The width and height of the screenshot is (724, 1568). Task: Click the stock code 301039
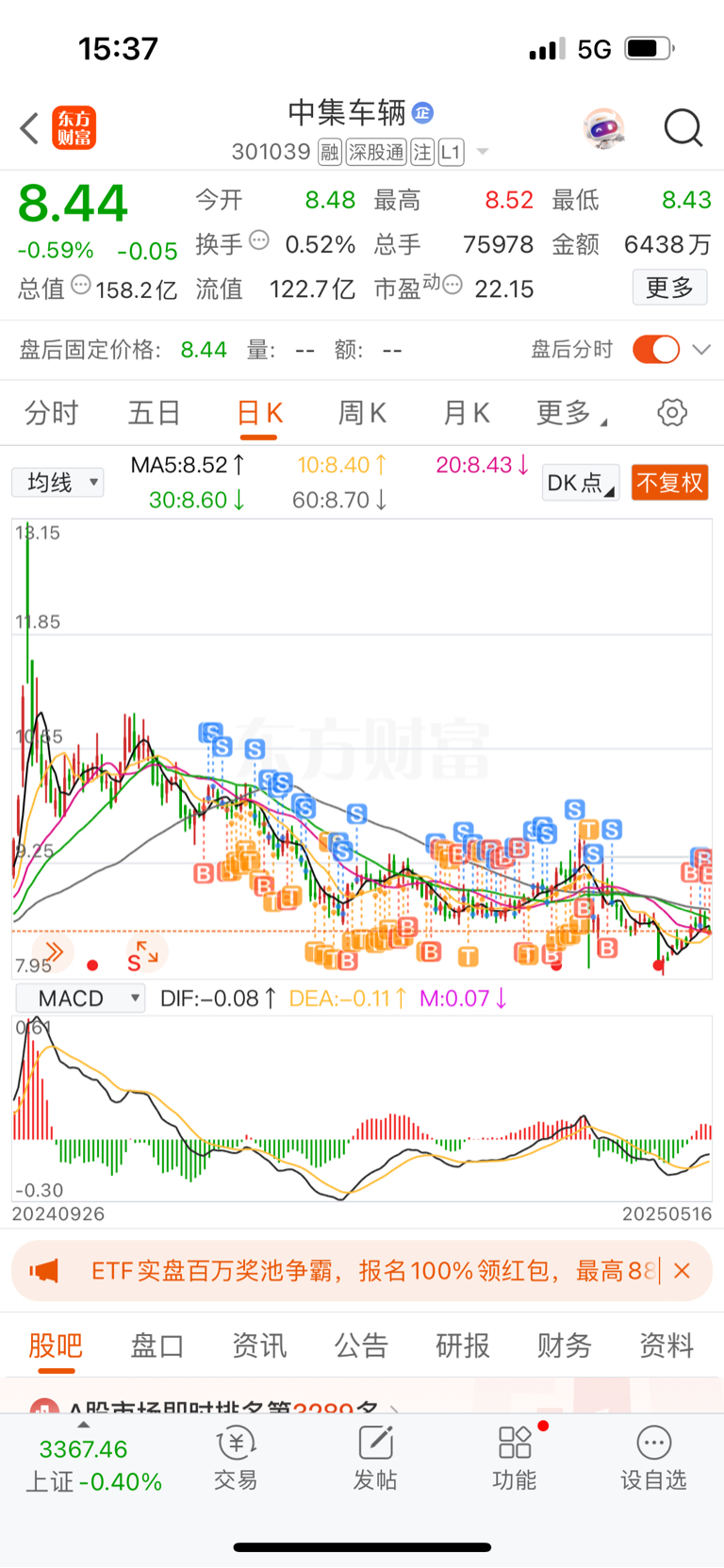click(x=271, y=152)
